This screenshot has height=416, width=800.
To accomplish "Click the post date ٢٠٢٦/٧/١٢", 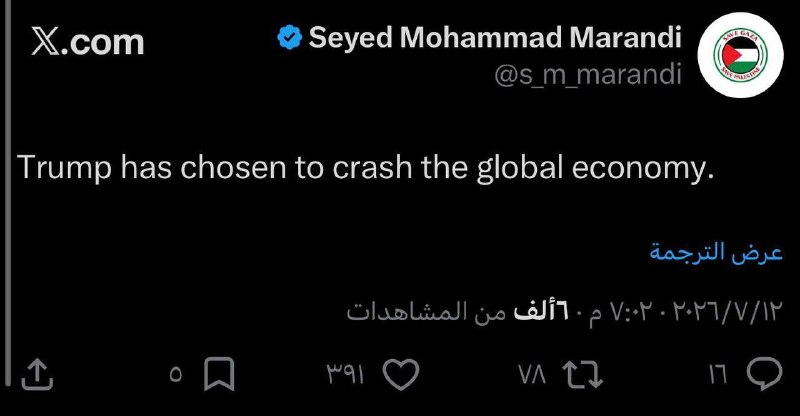I will [728, 311].
